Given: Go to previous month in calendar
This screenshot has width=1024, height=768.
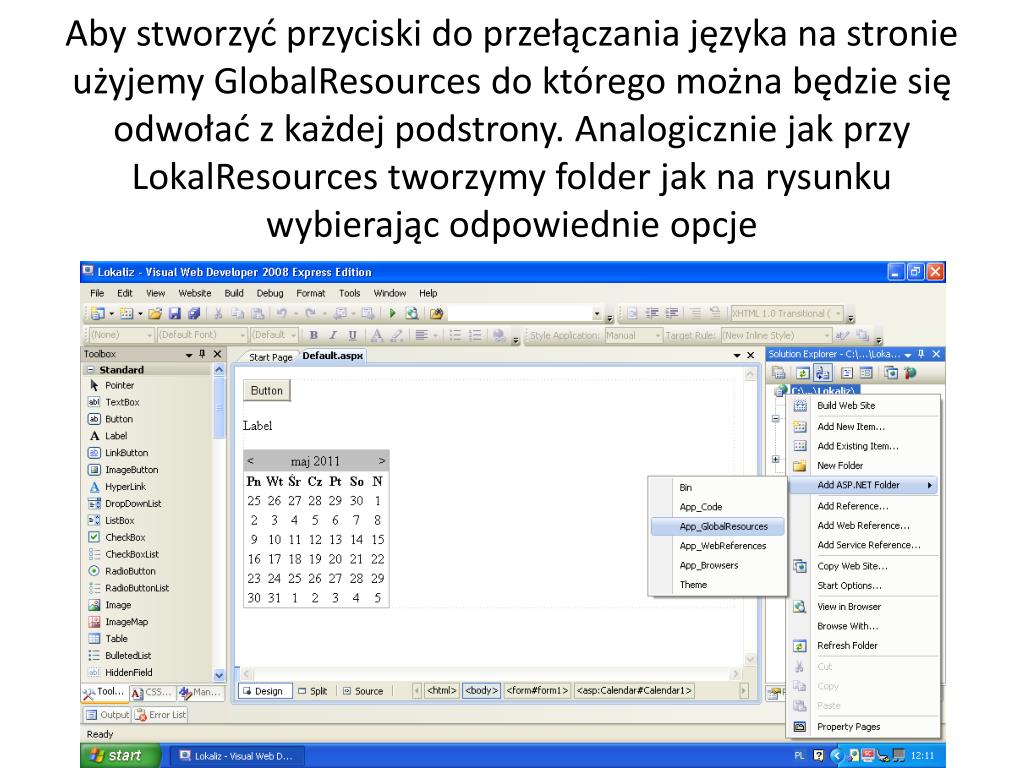Looking at the screenshot, I should click(250, 461).
